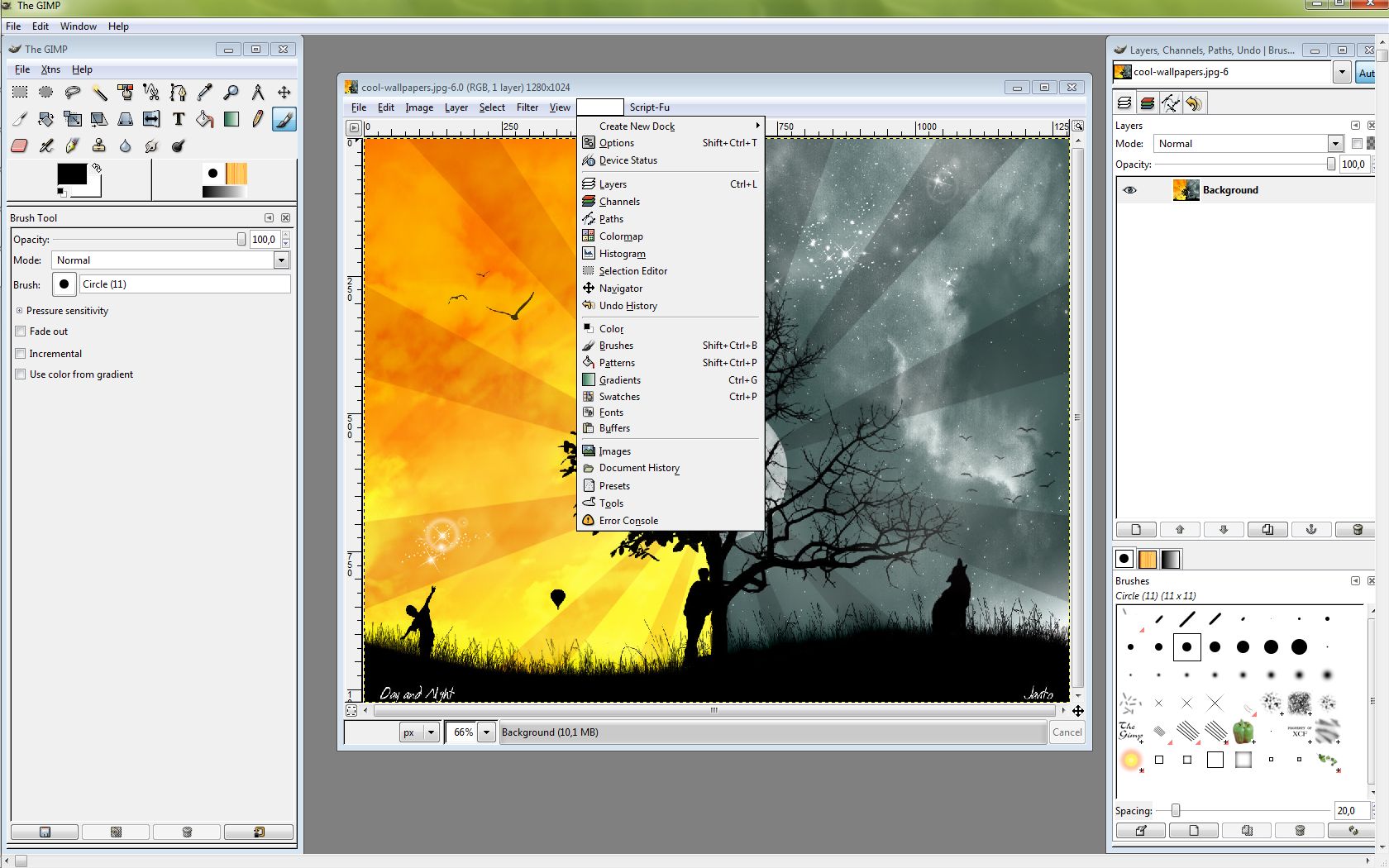1389x868 pixels.
Task: Enable Use color from gradient checkbox
Action: tap(21, 374)
